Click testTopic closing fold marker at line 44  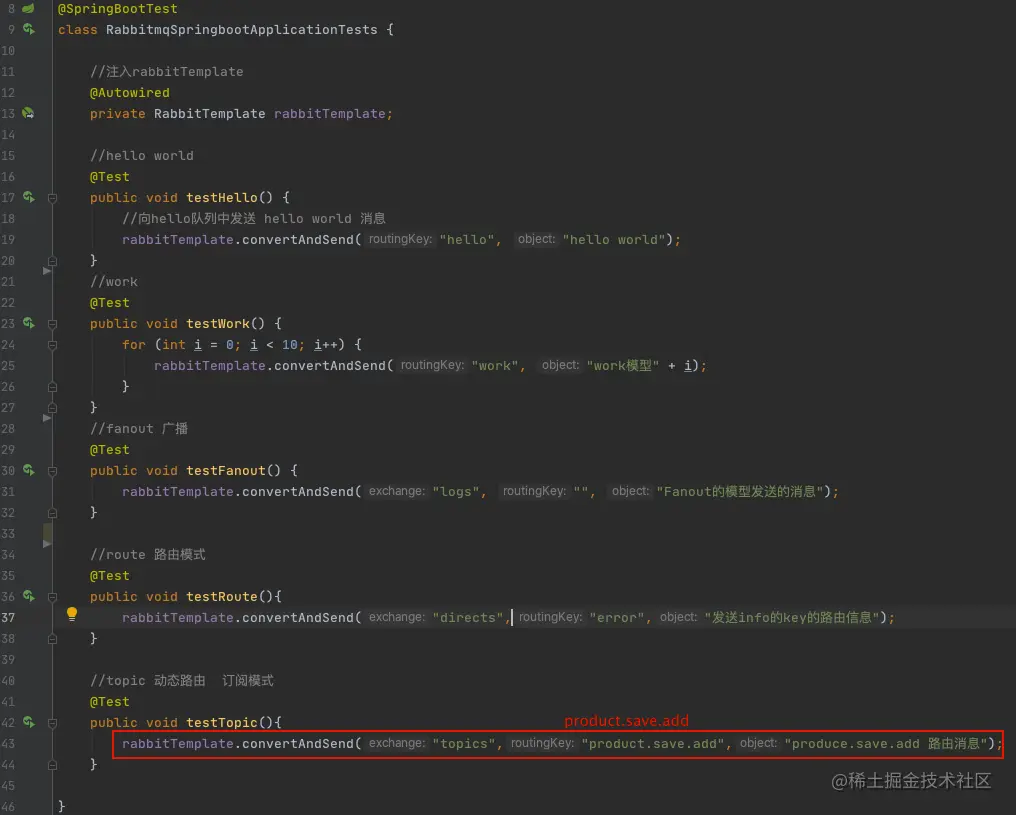[x=52, y=765]
